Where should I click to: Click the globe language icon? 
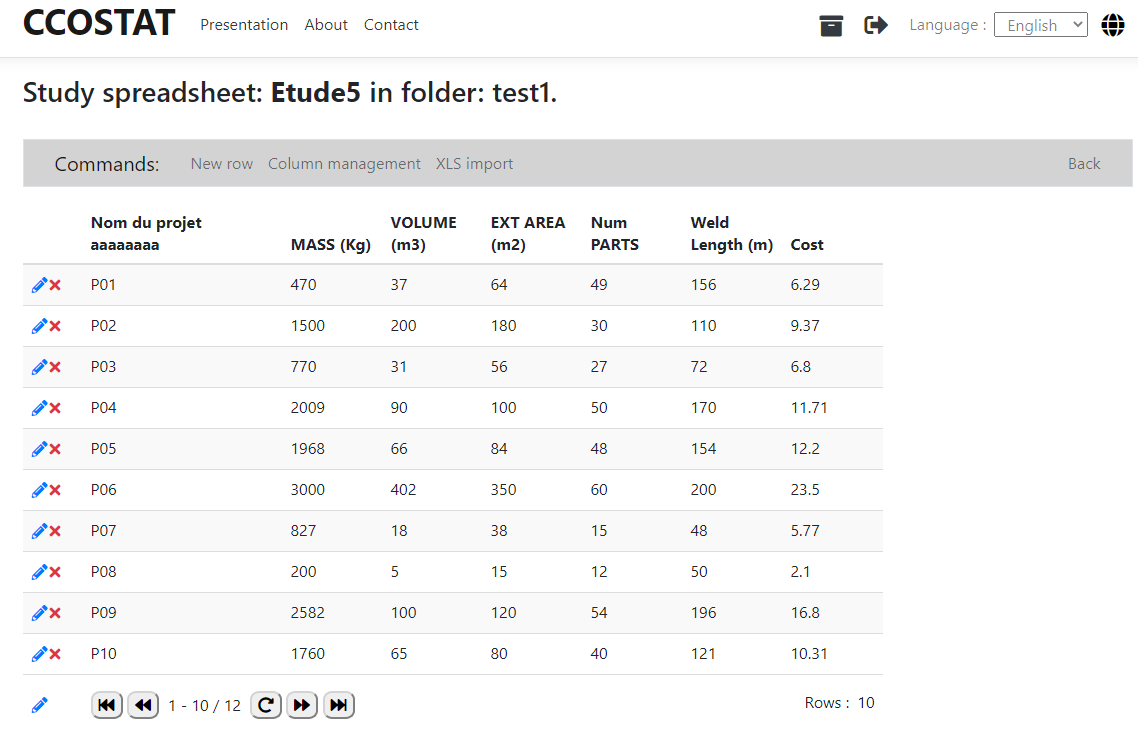[x=1113, y=26]
